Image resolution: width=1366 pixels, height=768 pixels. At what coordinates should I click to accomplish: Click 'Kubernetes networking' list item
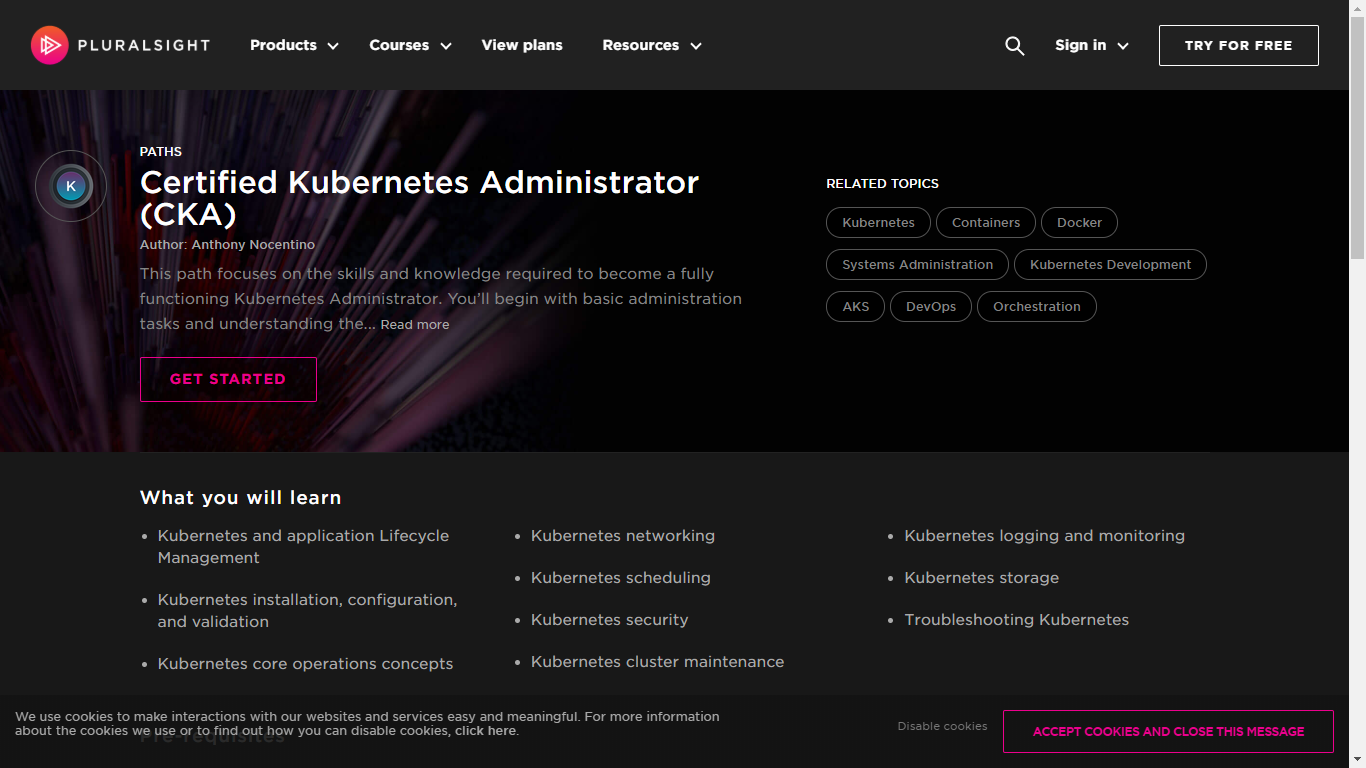click(623, 536)
